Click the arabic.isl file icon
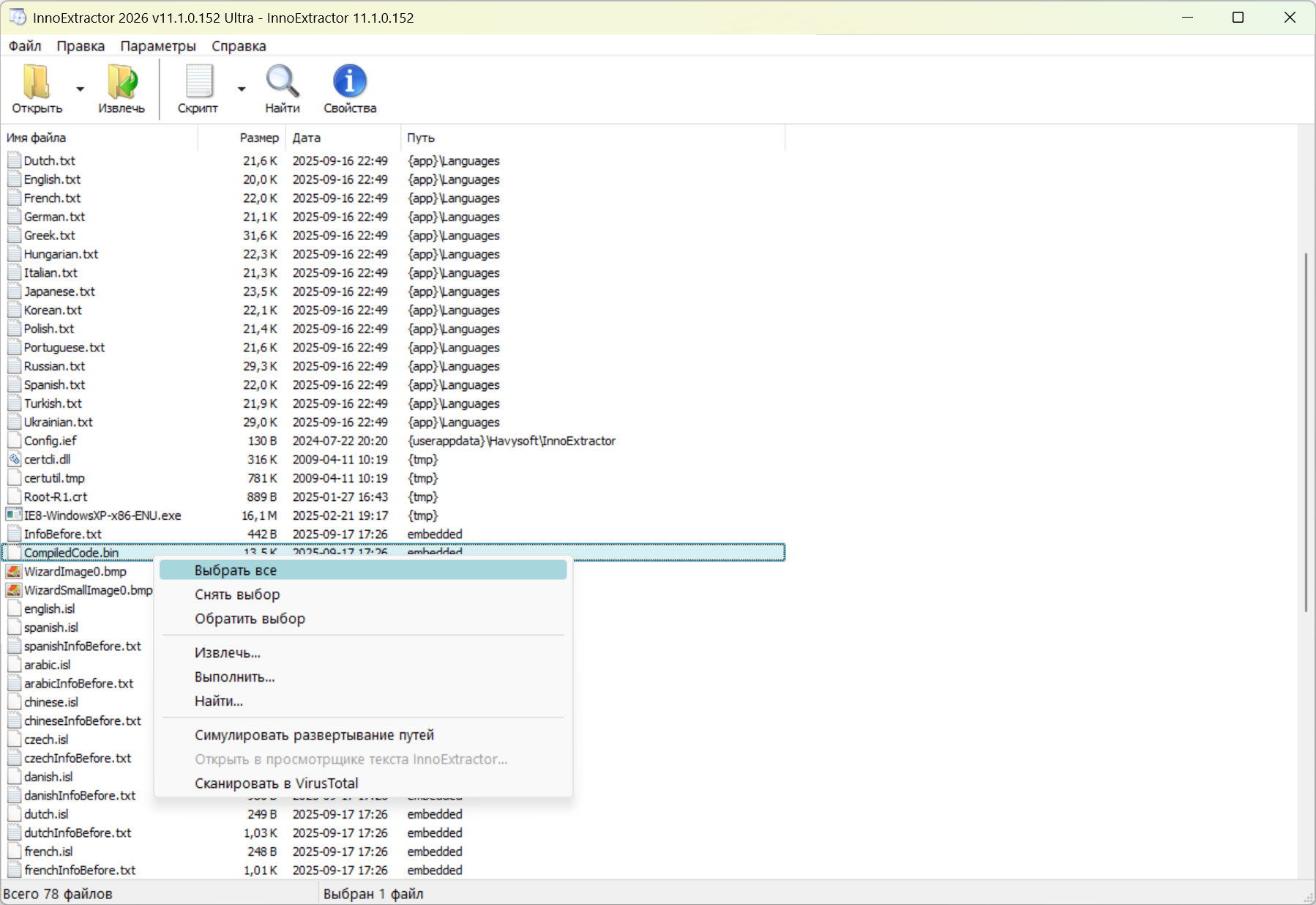 click(14, 664)
